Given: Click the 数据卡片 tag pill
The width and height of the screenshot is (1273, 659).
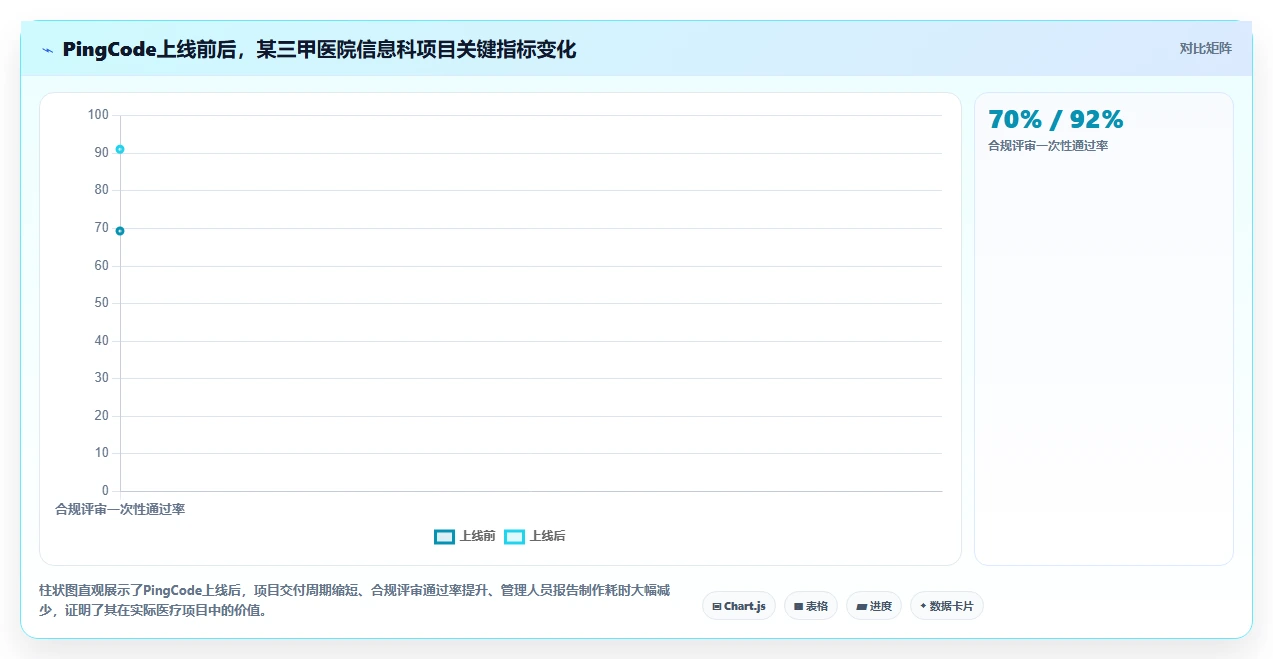Looking at the screenshot, I should (x=947, y=606).
